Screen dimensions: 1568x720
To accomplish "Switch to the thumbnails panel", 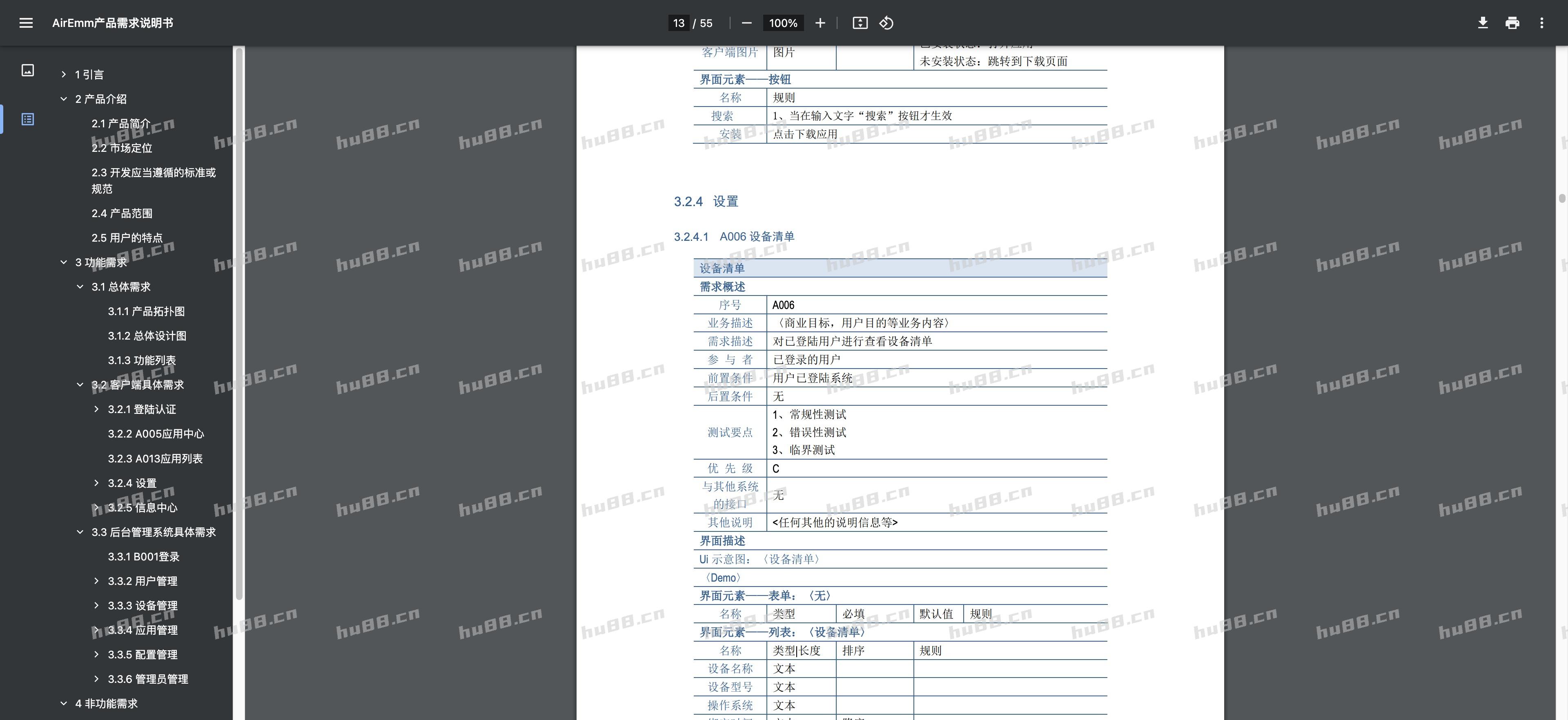I will click(x=28, y=70).
